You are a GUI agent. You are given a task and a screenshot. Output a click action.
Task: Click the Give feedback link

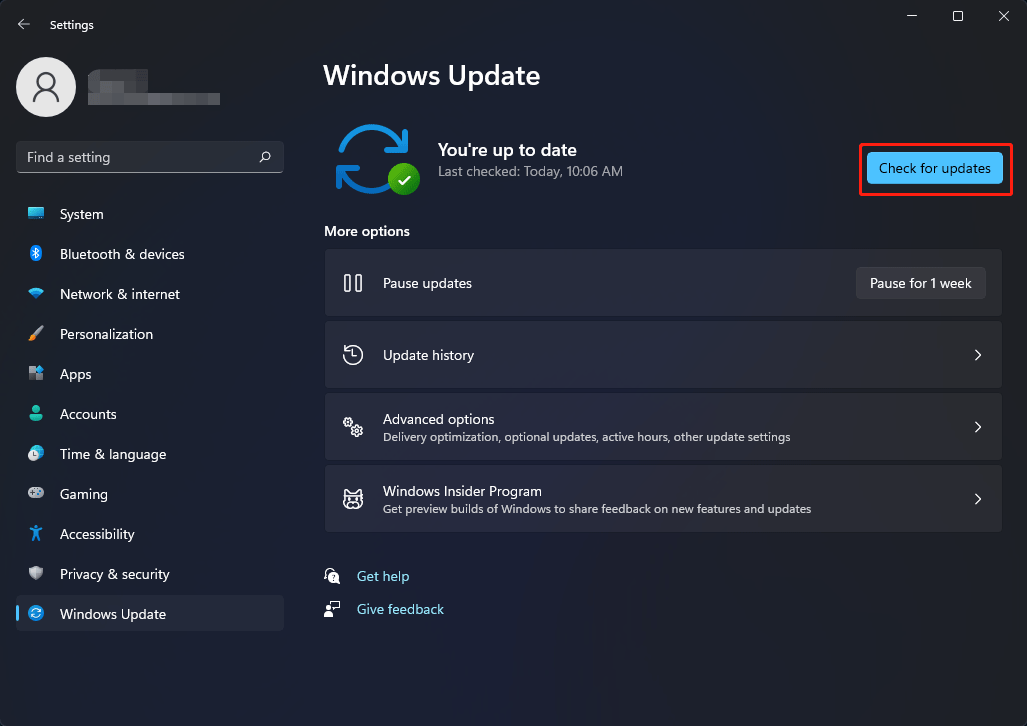coord(400,609)
